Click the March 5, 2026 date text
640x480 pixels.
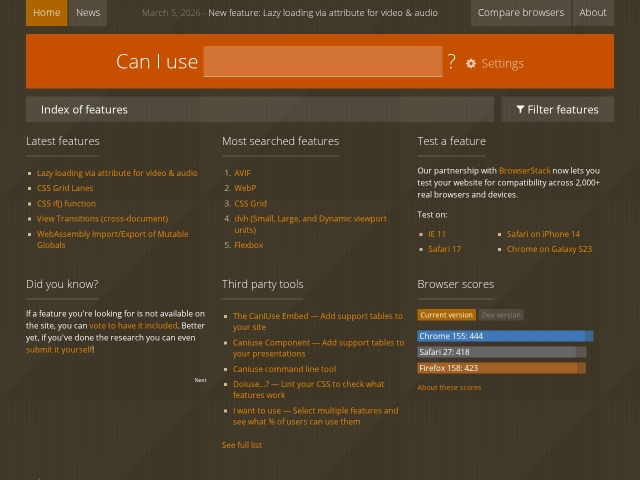point(171,13)
